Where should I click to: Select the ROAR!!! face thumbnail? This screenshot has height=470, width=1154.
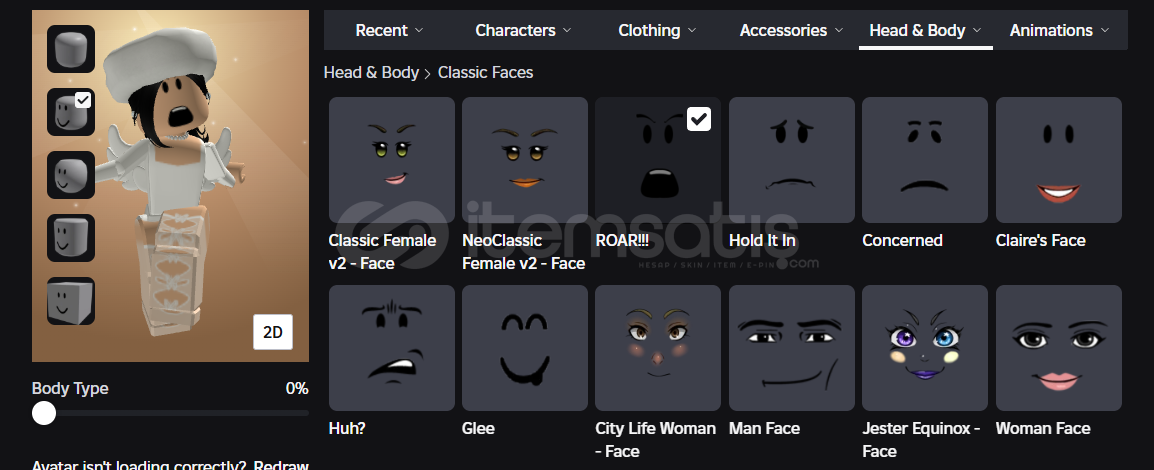pos(658,160)
